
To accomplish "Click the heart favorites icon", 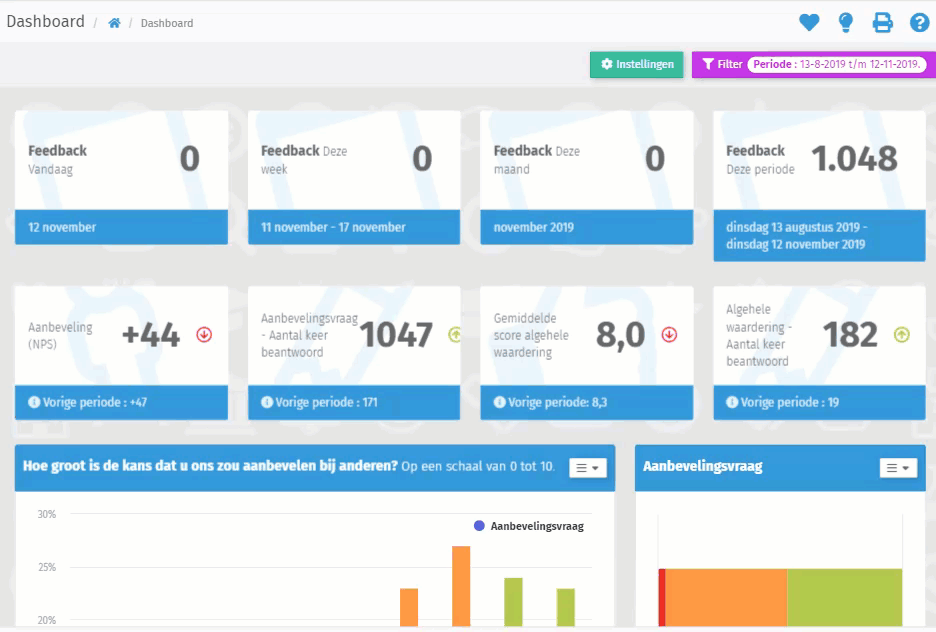I will (x=809, y=23).
